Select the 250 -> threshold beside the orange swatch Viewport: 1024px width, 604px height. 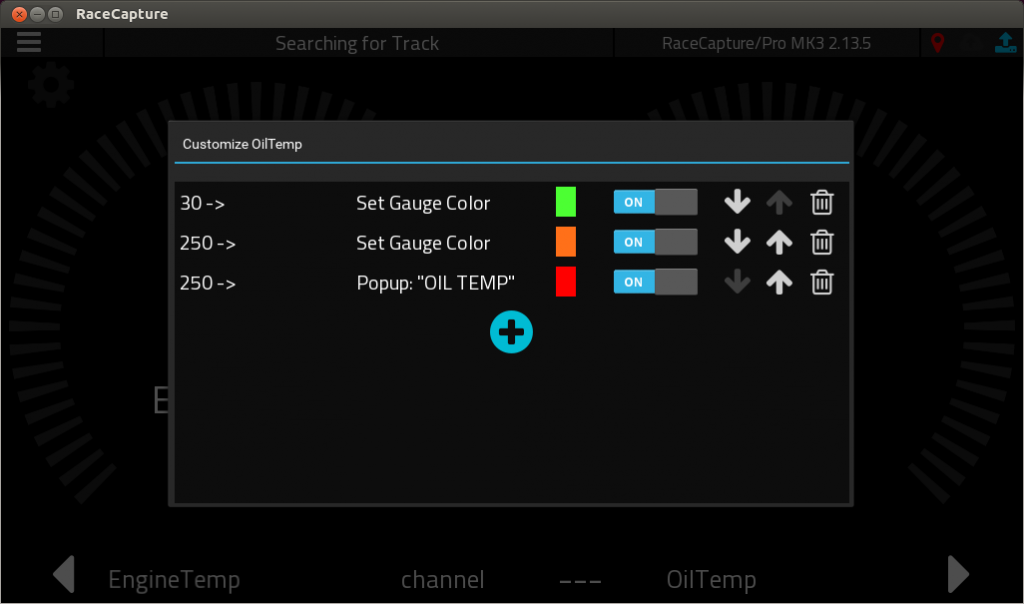click(208, 243)
